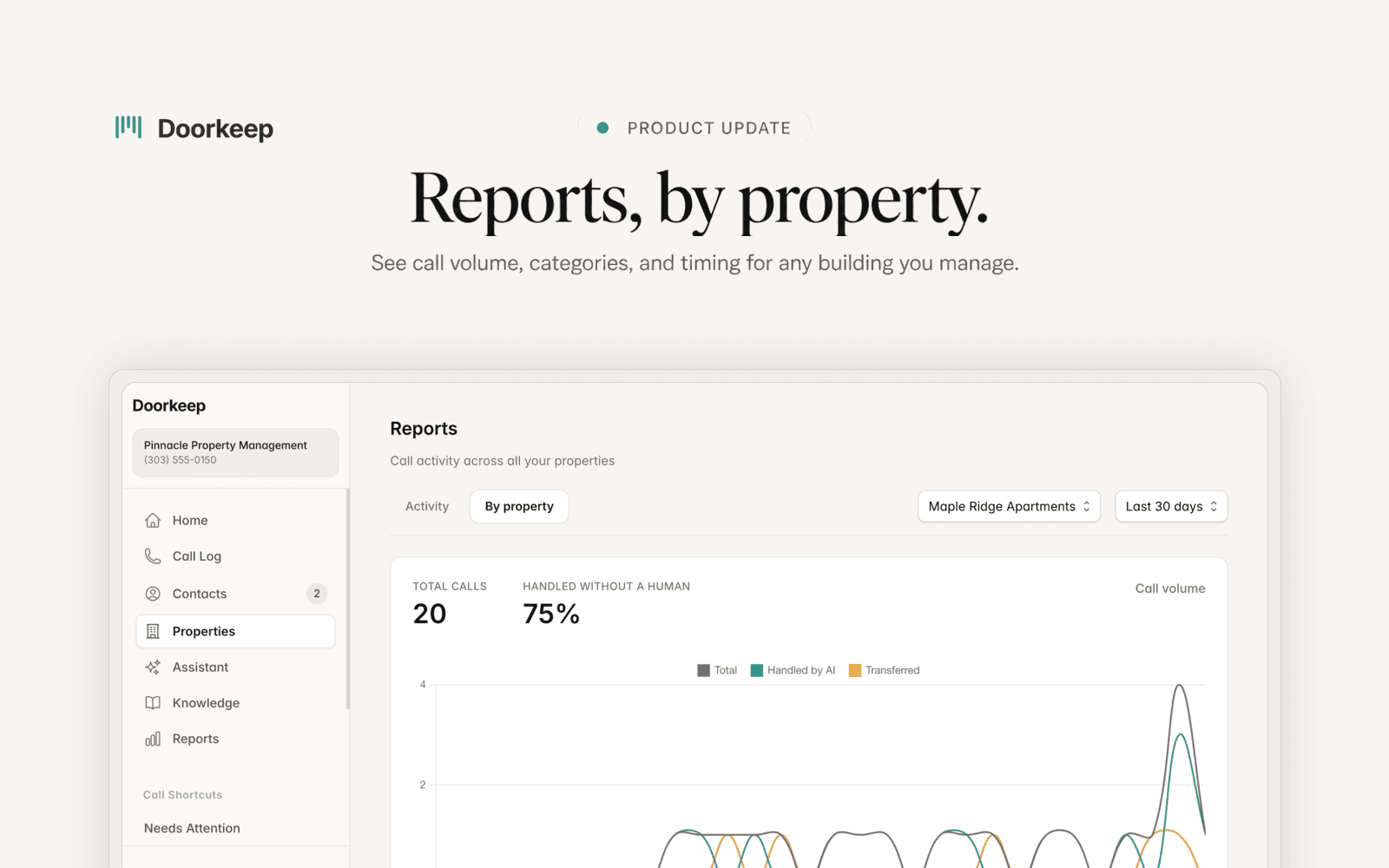The width and height of the screenshot is (1389, 868).
Task: Click the Call Log phone icon
Action: [153, 556]
